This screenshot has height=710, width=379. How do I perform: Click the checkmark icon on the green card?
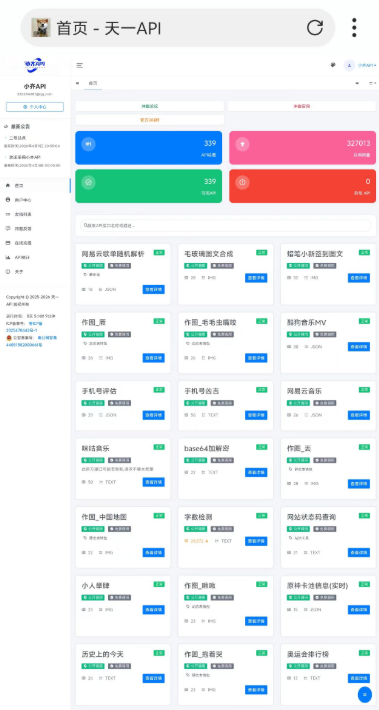tap(88, 182)
